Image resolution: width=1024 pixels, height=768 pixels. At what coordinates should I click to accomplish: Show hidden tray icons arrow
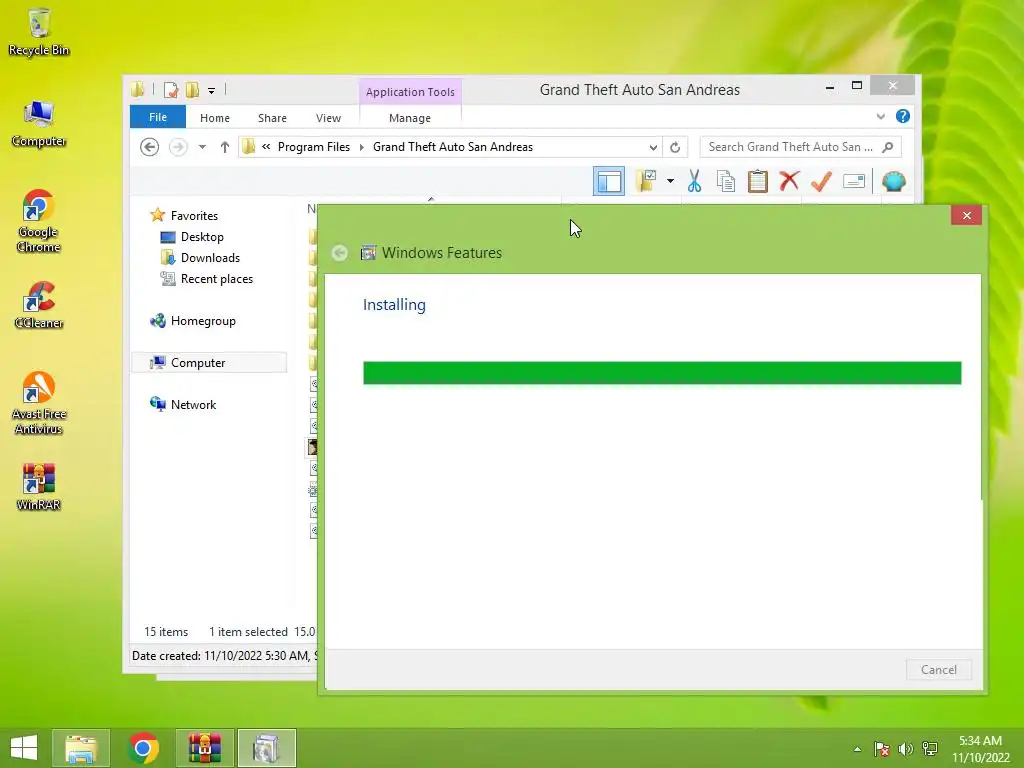click(857, 749)
